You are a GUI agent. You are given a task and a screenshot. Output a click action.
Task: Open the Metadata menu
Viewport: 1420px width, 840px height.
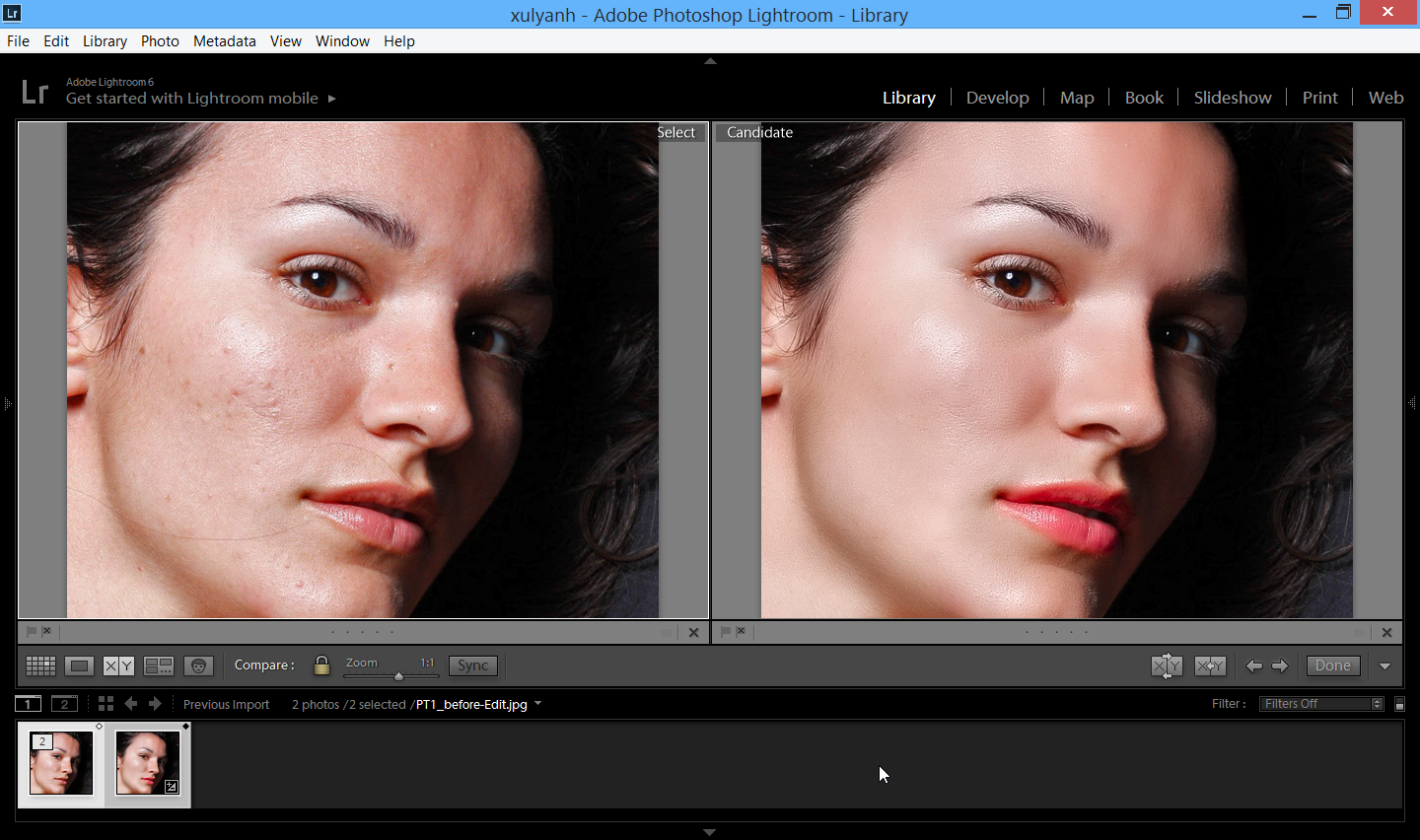[x=224, y=41]
